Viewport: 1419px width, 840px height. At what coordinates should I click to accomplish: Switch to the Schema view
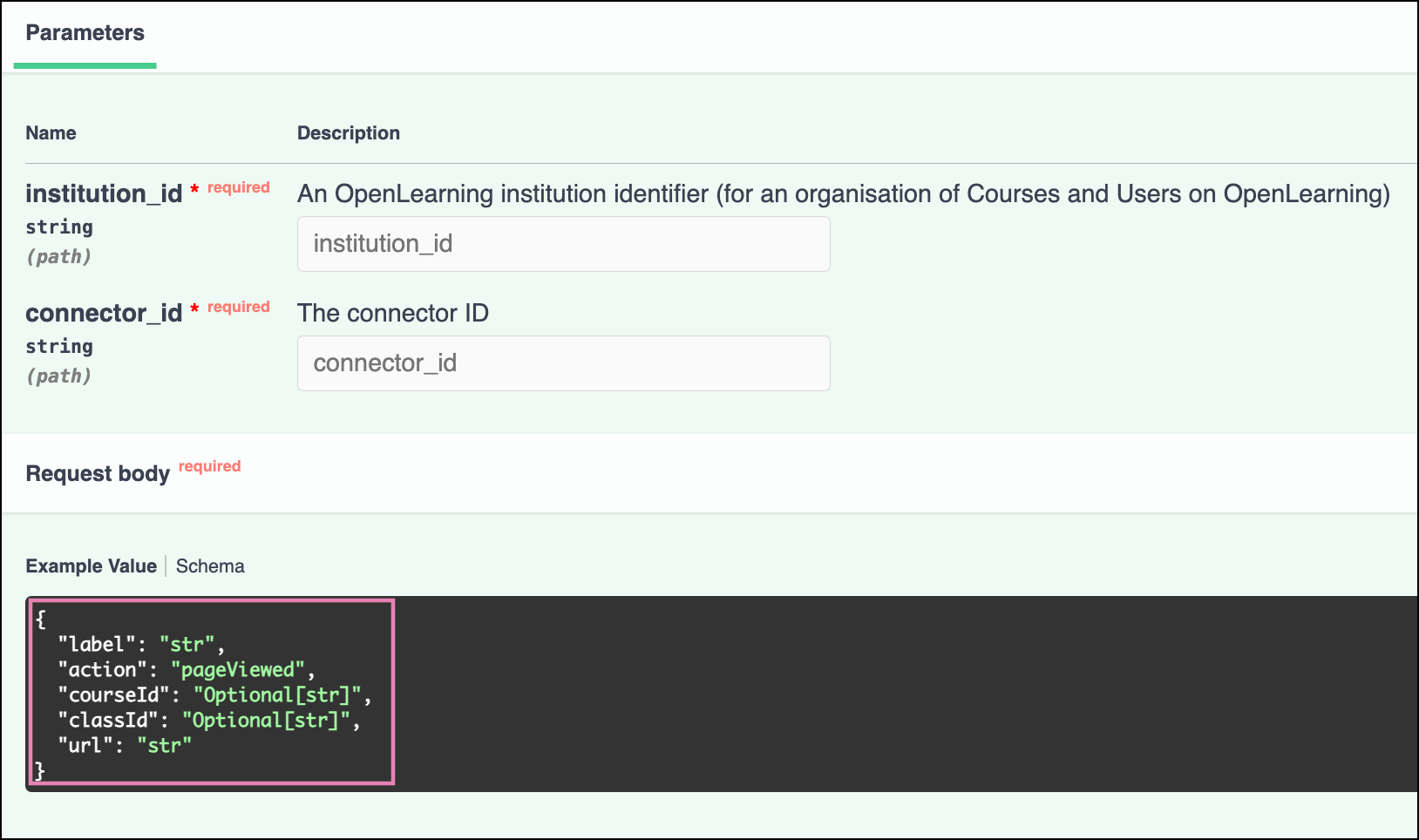coord(210,566)
